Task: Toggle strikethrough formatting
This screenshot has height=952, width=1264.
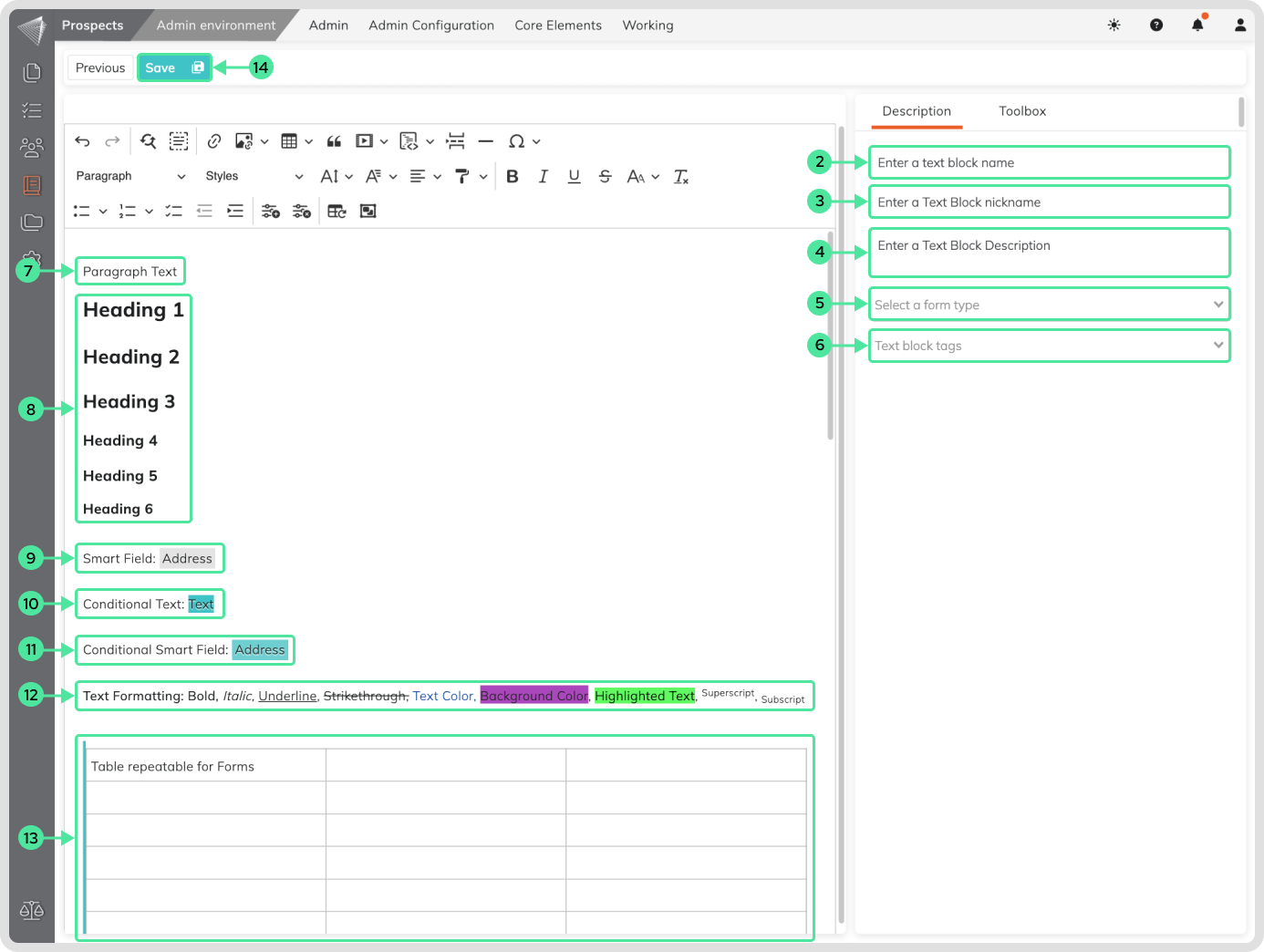Action: [x=605, y=177]
